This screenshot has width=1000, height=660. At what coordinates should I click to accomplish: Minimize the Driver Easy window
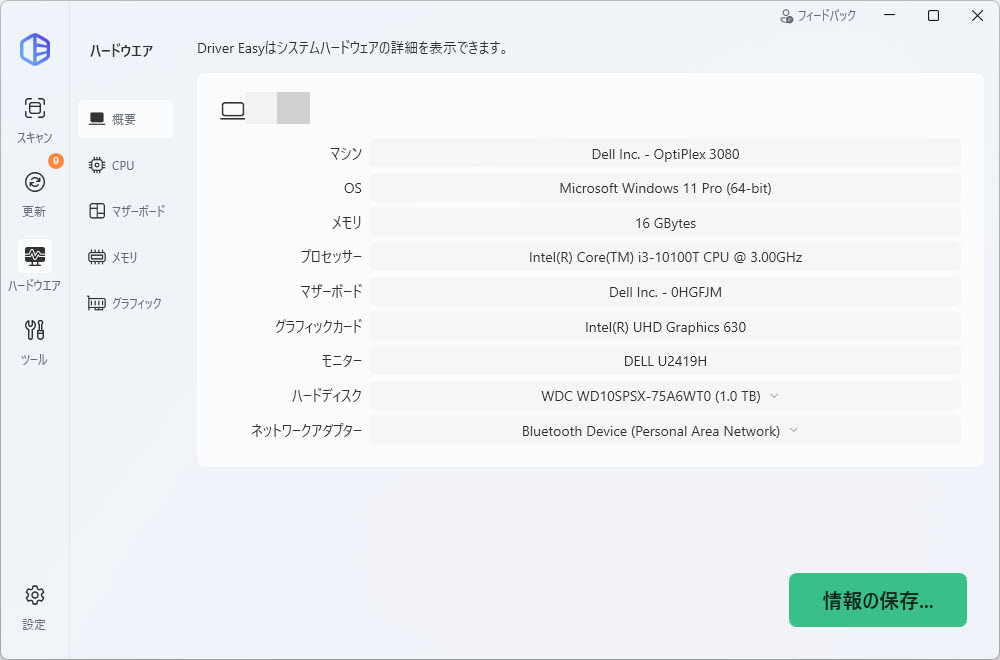(890, 15)
